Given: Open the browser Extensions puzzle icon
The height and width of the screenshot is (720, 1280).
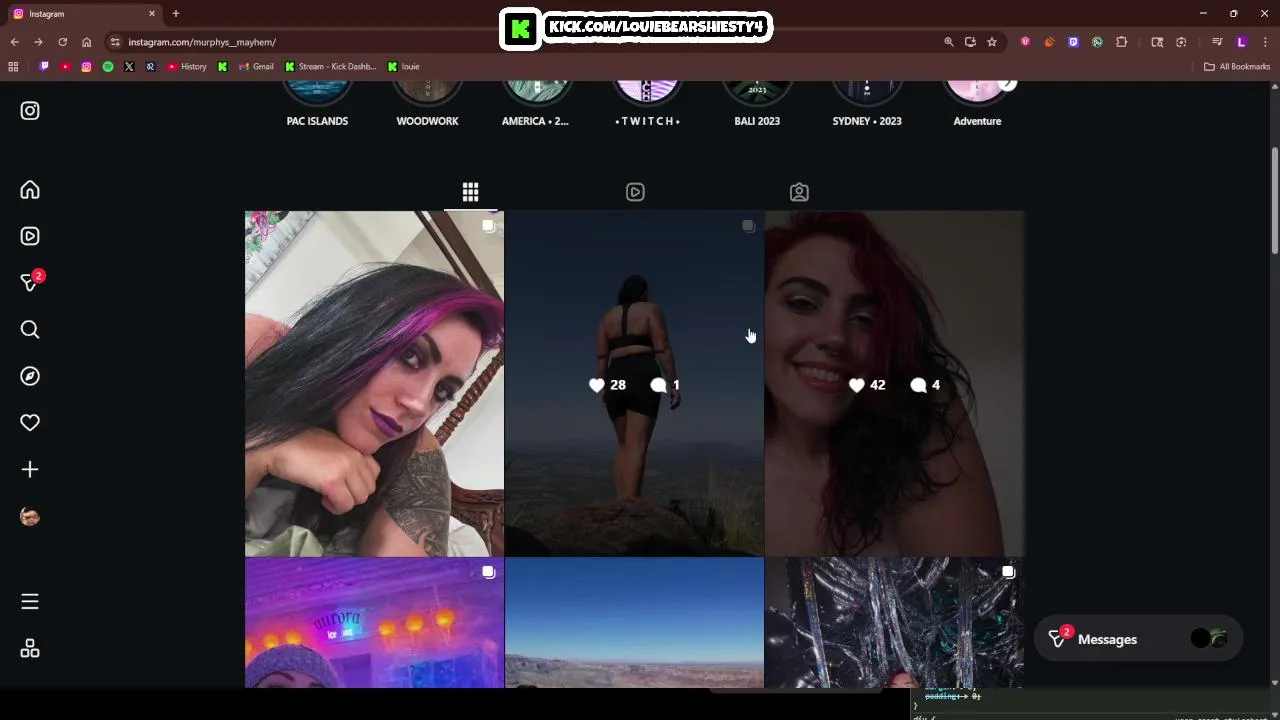Looking at the screenshot, I should pos(1121,42).
